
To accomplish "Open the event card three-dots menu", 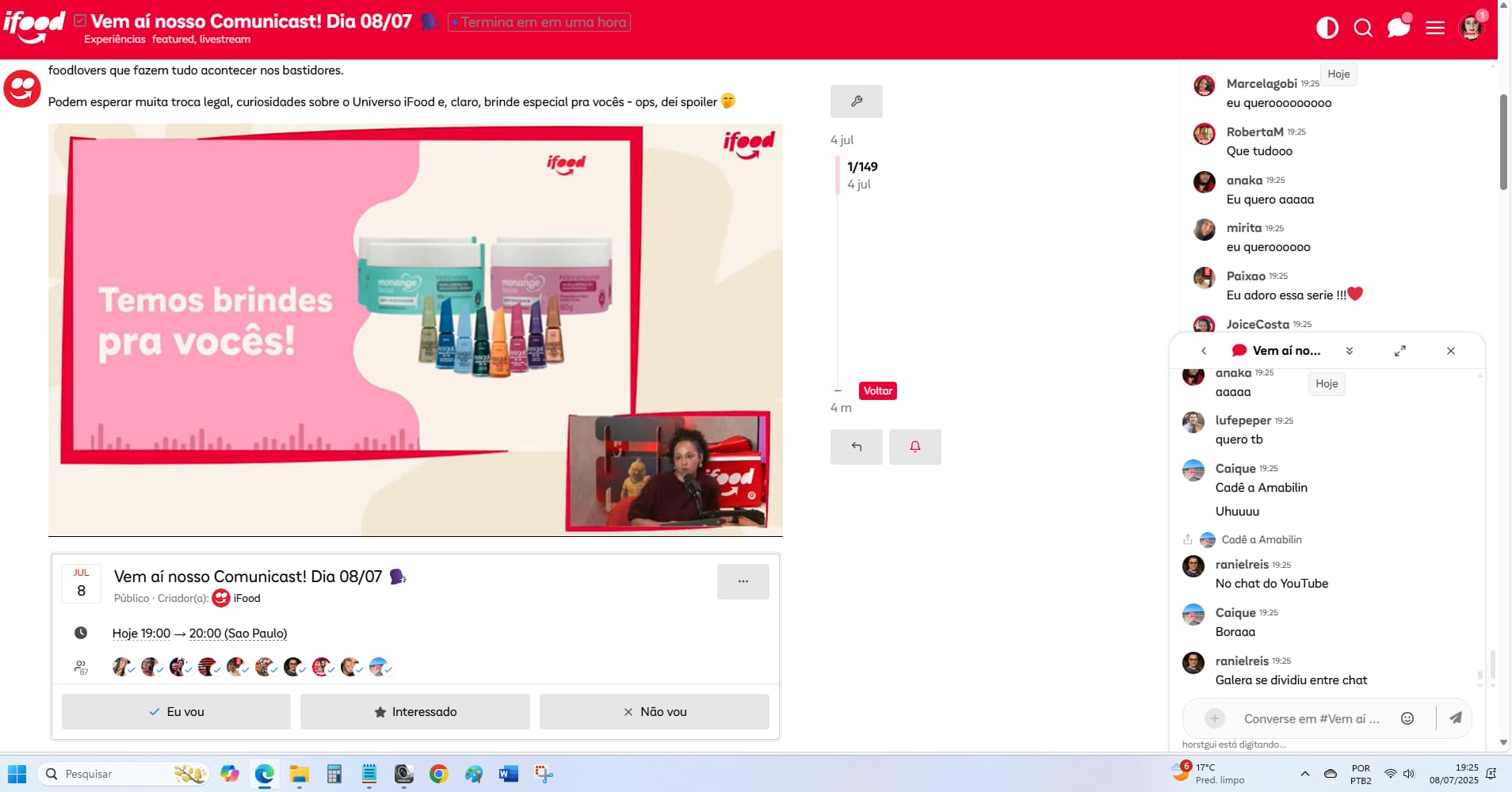I will [x=743, y=581].
